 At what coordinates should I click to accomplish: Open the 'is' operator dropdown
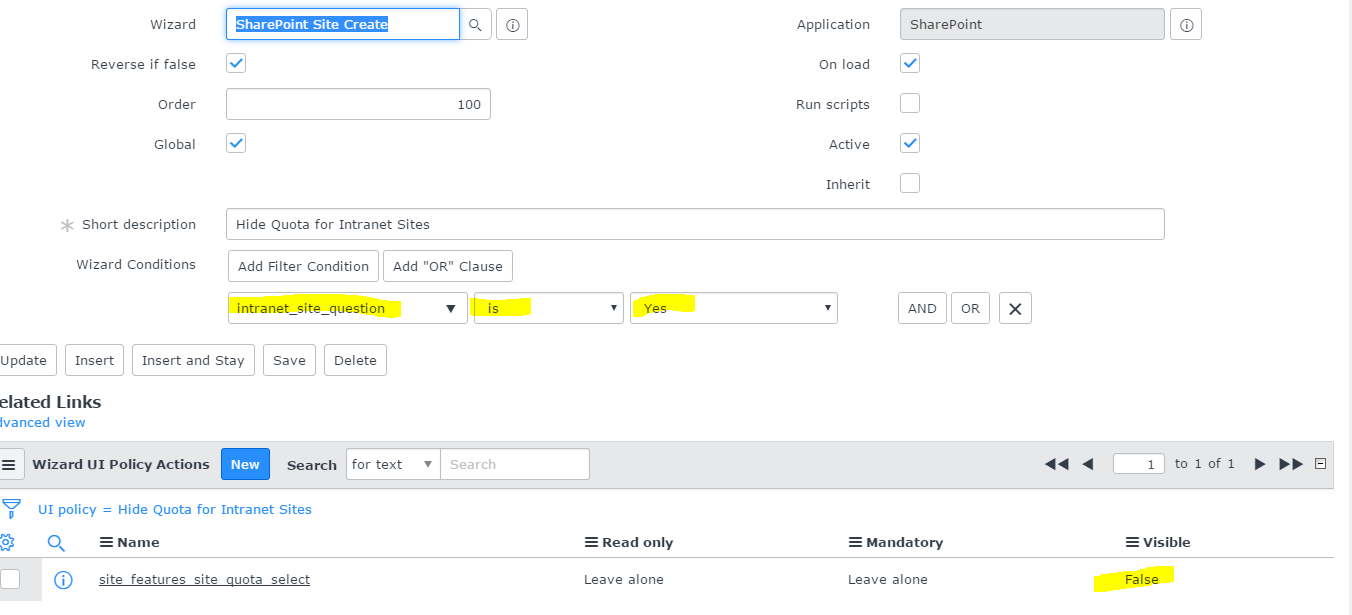549,308
